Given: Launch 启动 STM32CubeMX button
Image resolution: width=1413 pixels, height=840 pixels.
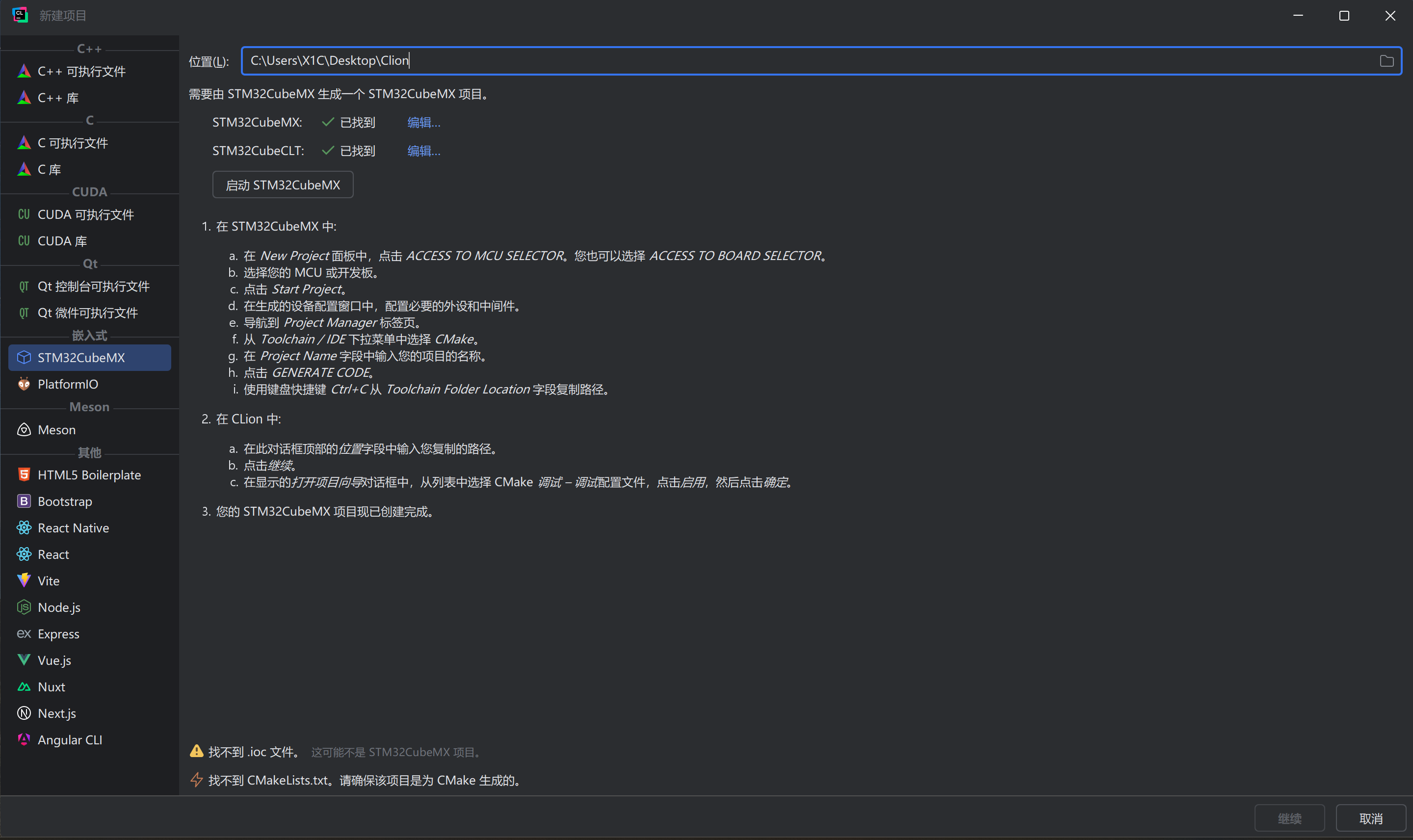Looking at the screenshot, I should pyautogui.click(x=283, y=185).
